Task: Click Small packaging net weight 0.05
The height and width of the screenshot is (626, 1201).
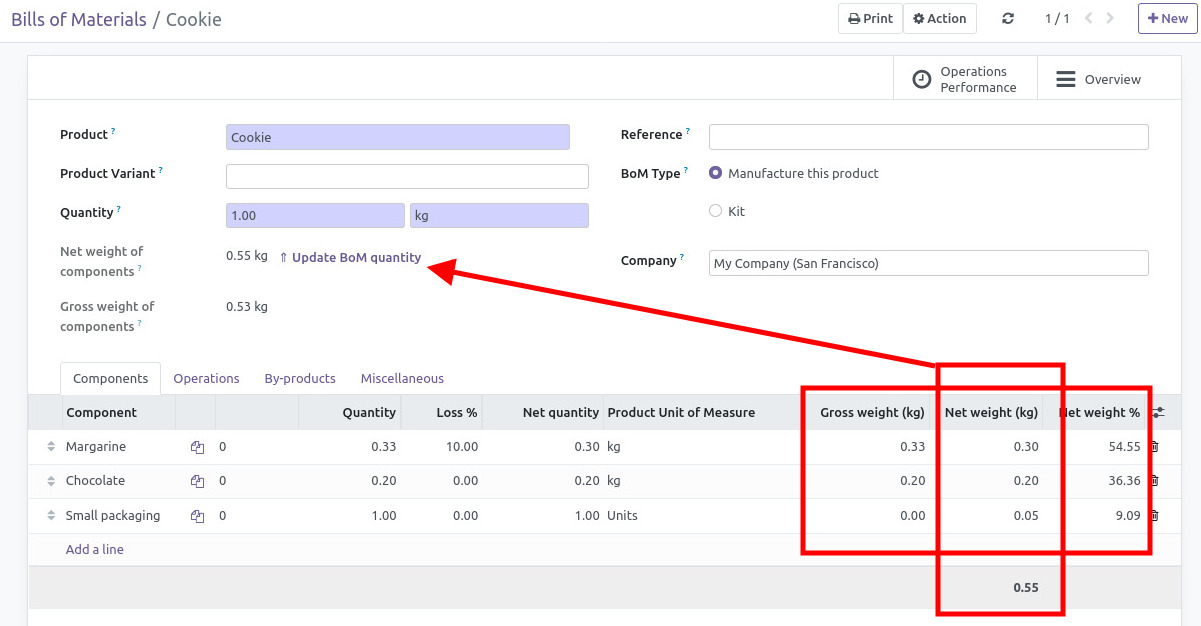Action: [1026, 516]
